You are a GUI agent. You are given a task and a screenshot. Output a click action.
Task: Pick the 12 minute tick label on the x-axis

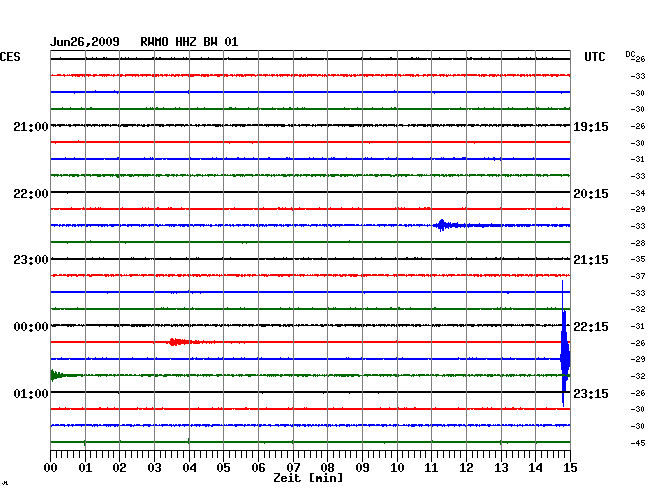click(466, 468)
